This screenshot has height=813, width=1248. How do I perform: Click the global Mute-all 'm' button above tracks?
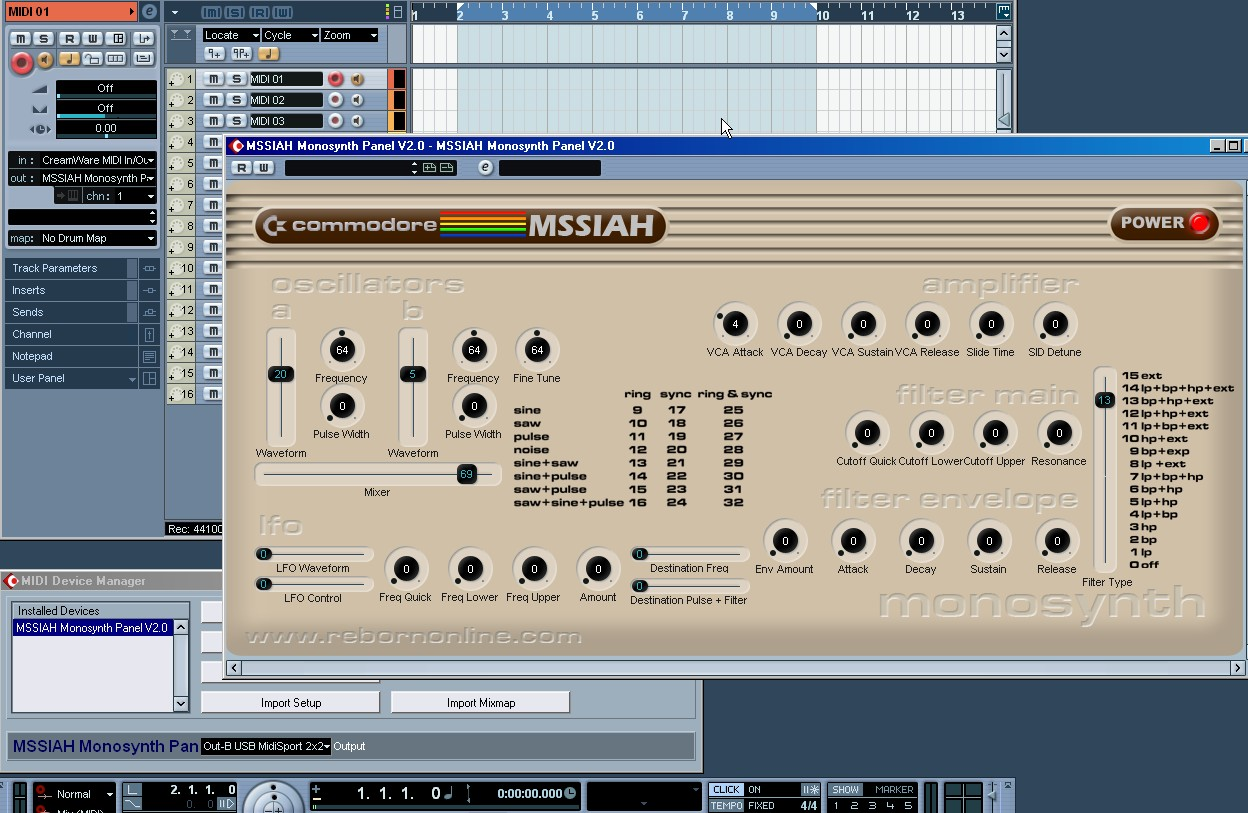pos(211,12)
